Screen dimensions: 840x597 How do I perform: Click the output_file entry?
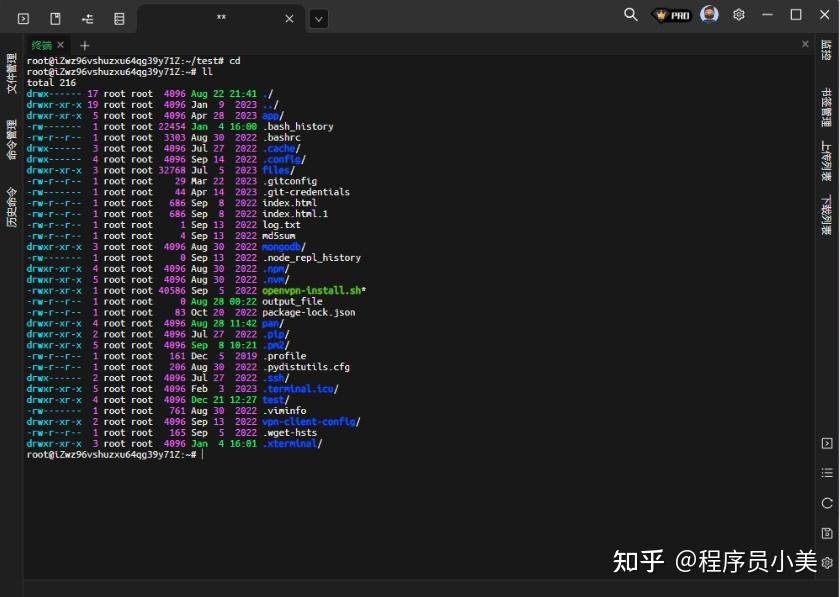click(x=292, y=301)
